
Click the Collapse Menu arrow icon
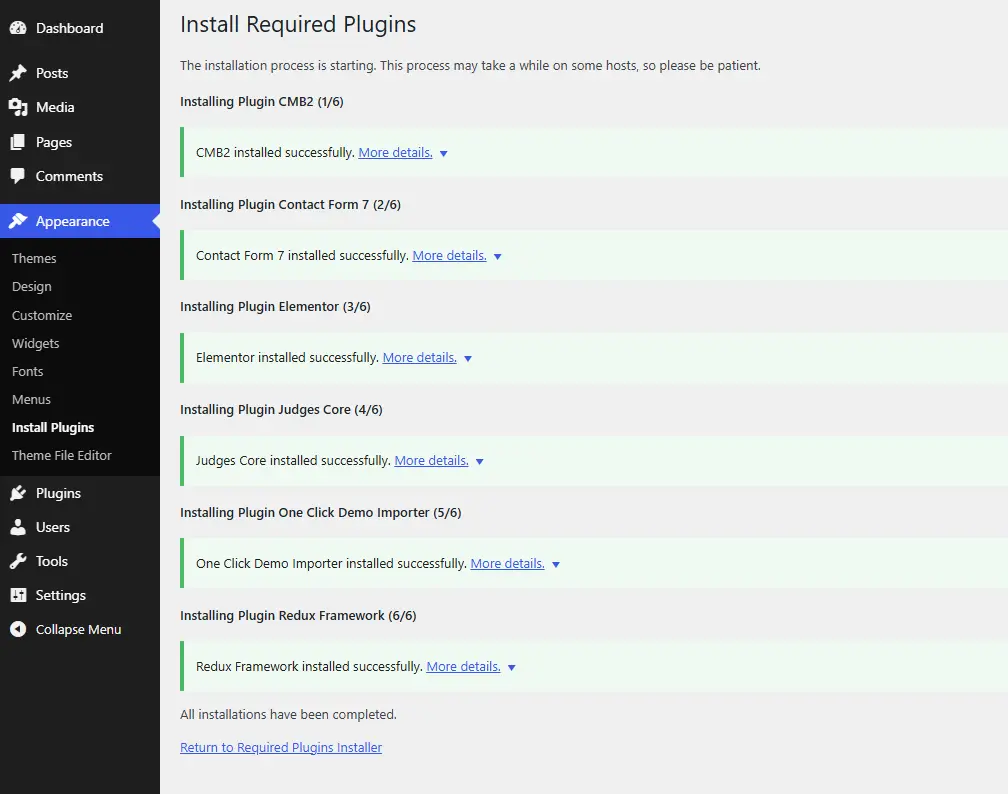[x=18, y=629]
